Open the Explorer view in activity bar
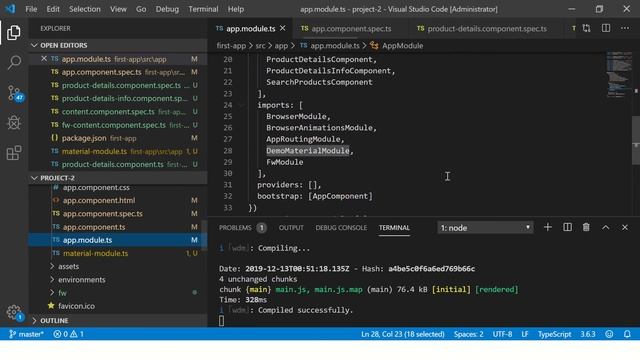This screenshot has width=640, height=360. click(13, 33)
